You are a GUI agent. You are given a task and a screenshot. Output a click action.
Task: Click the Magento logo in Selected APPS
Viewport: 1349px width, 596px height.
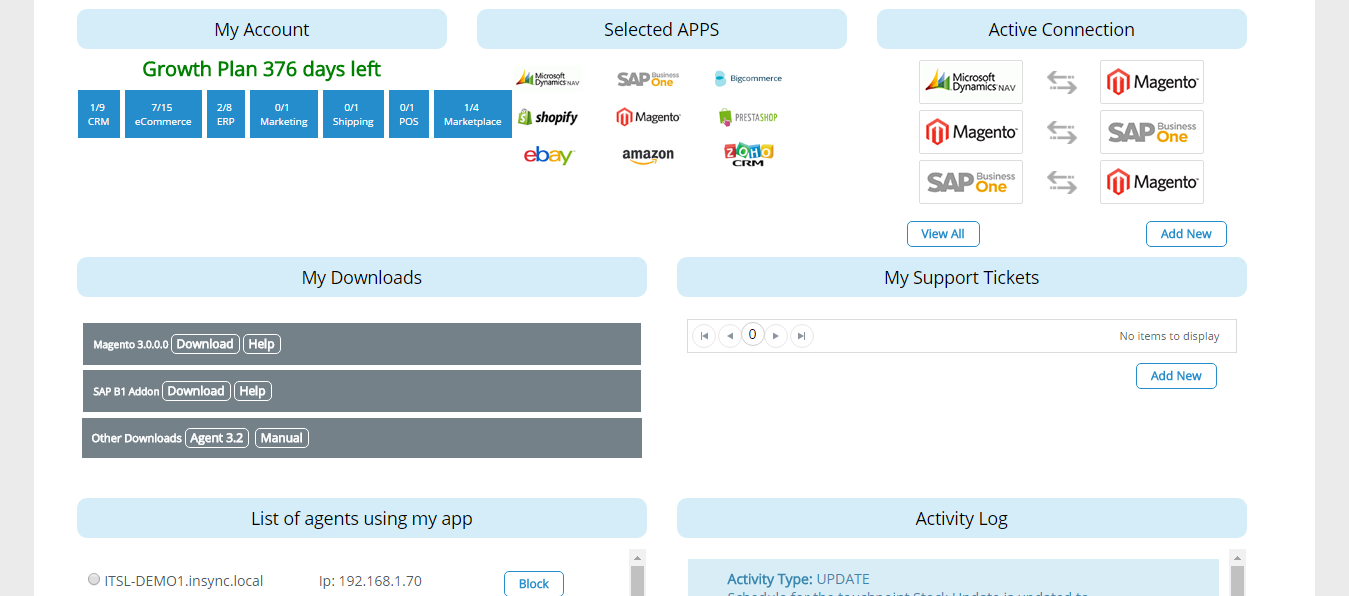pyautogui.click(x=648, y=117)
